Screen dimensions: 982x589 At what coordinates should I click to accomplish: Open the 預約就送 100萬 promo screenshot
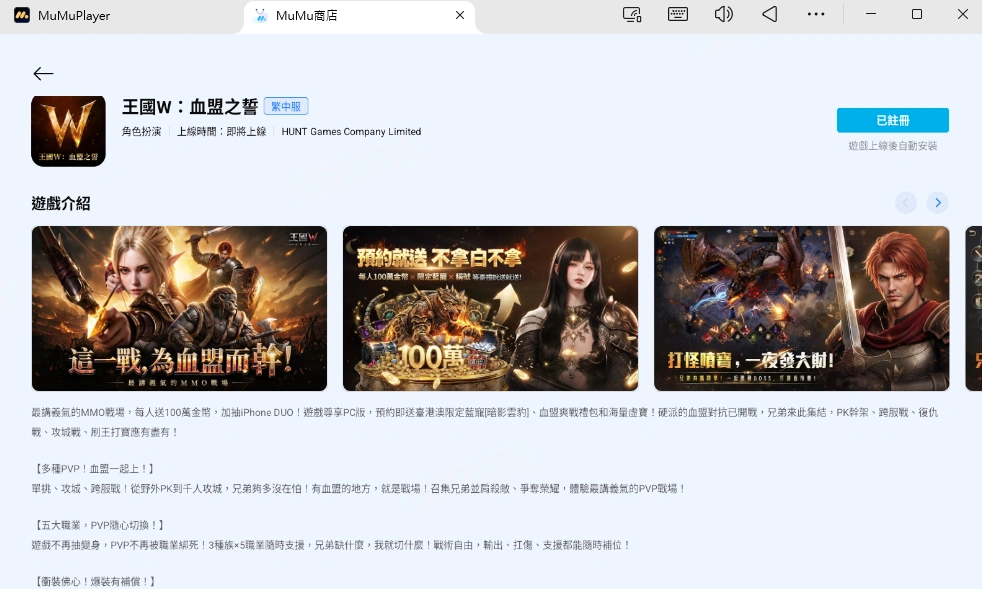click(490, 308)
